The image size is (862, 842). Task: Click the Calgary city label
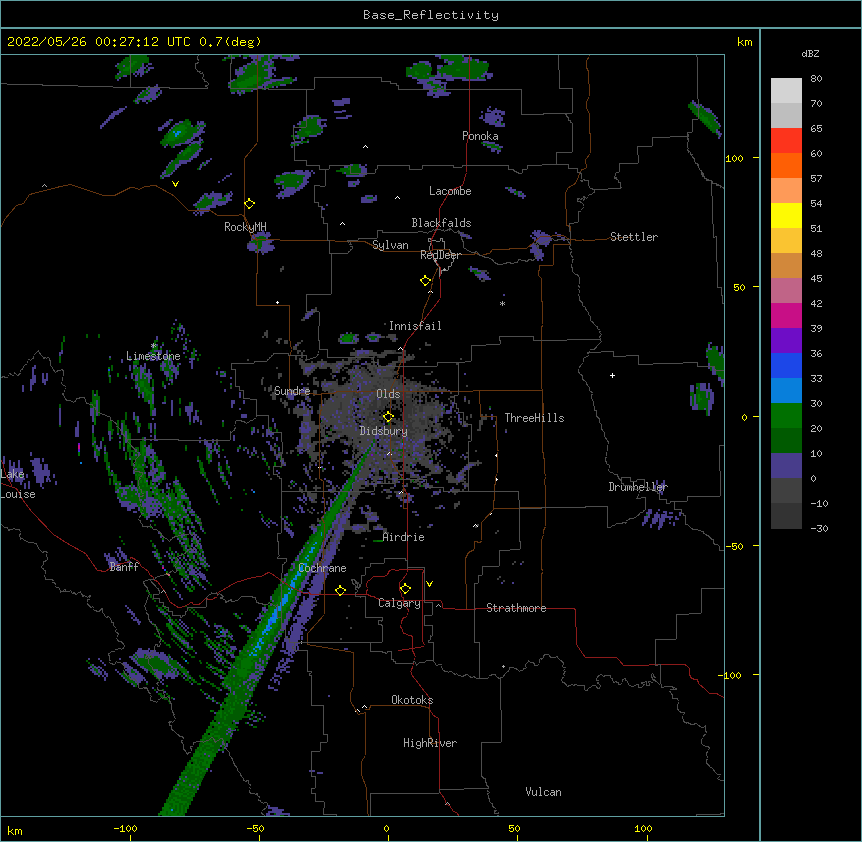click(x=399, y=603)
